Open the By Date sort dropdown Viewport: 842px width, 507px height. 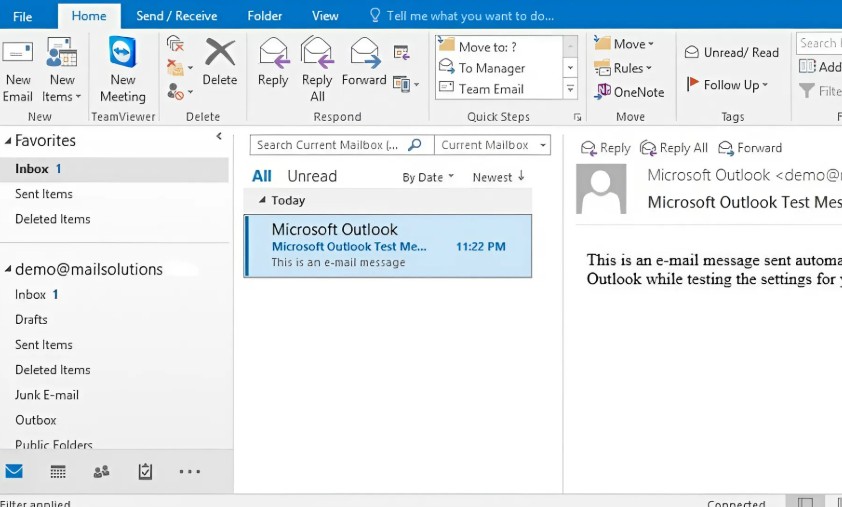tap(428, 177)
